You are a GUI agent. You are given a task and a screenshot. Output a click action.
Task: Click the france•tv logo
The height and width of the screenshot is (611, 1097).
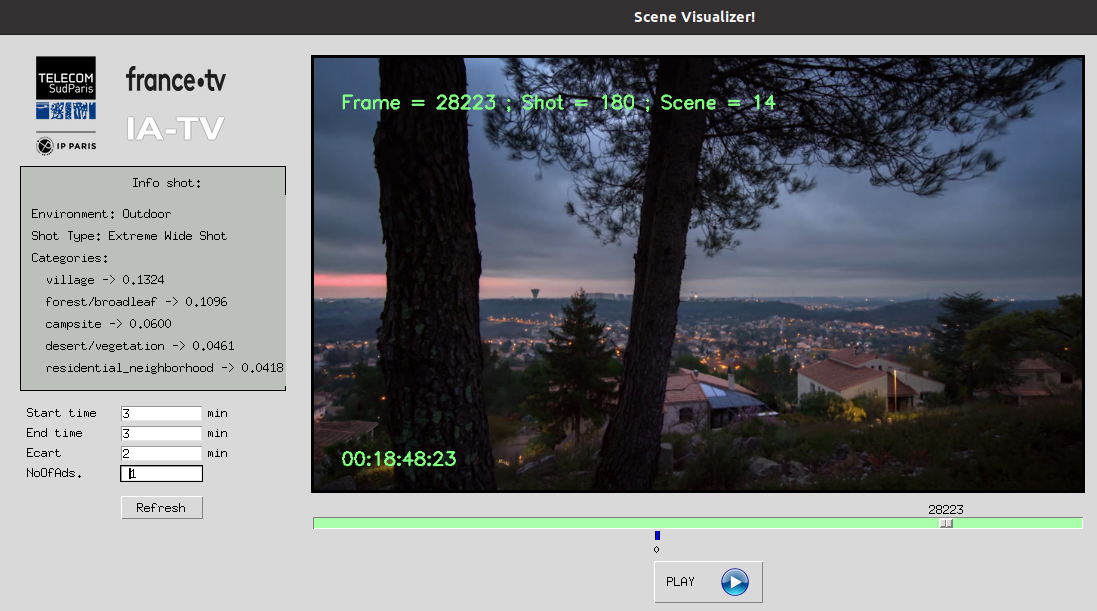pyautogui.click(x=176, y=80)
